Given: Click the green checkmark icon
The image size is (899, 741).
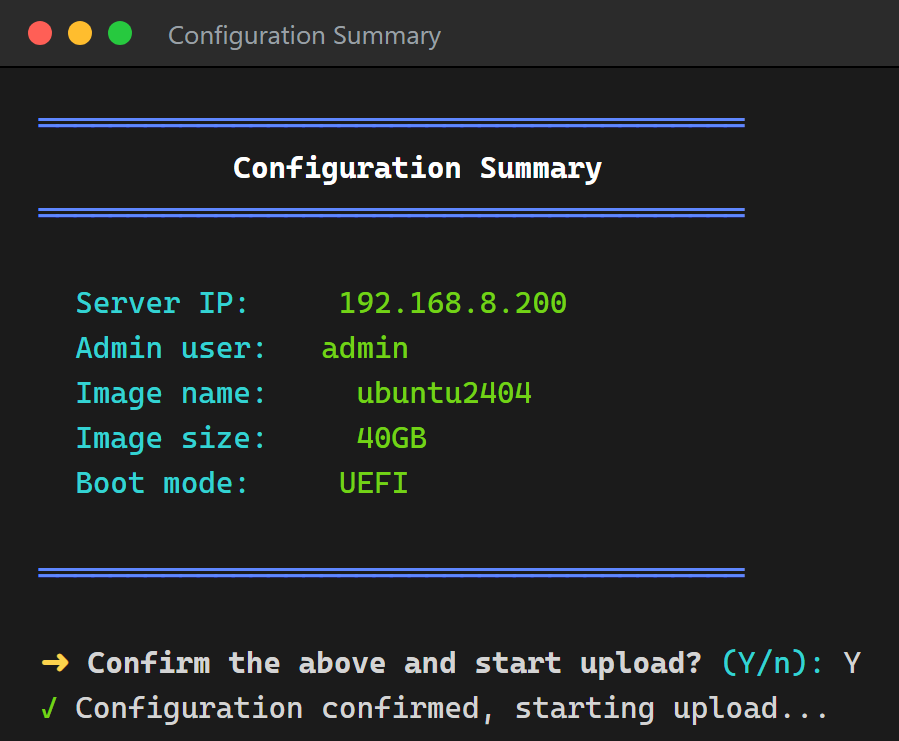Looking at the screenshot, I should pyautogui.click(x=49, y=708).
